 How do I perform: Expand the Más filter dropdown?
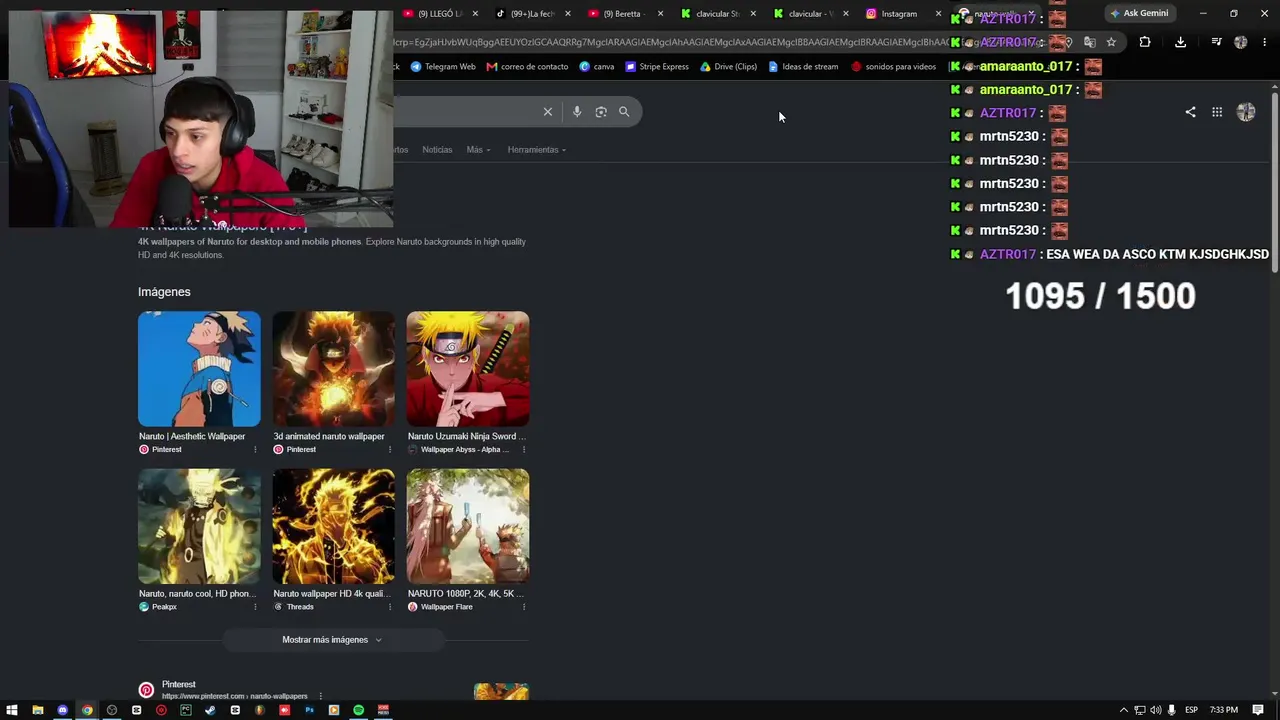478,150
